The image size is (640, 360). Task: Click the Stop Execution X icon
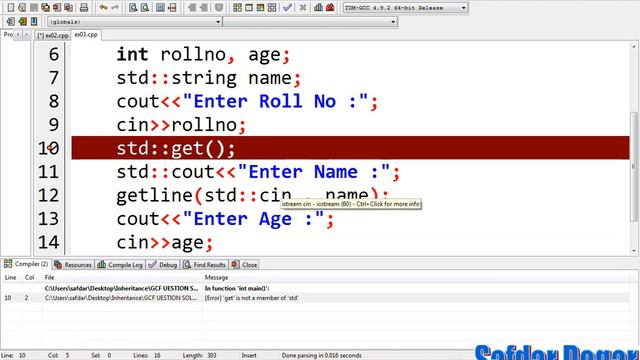tap(303, 7)
